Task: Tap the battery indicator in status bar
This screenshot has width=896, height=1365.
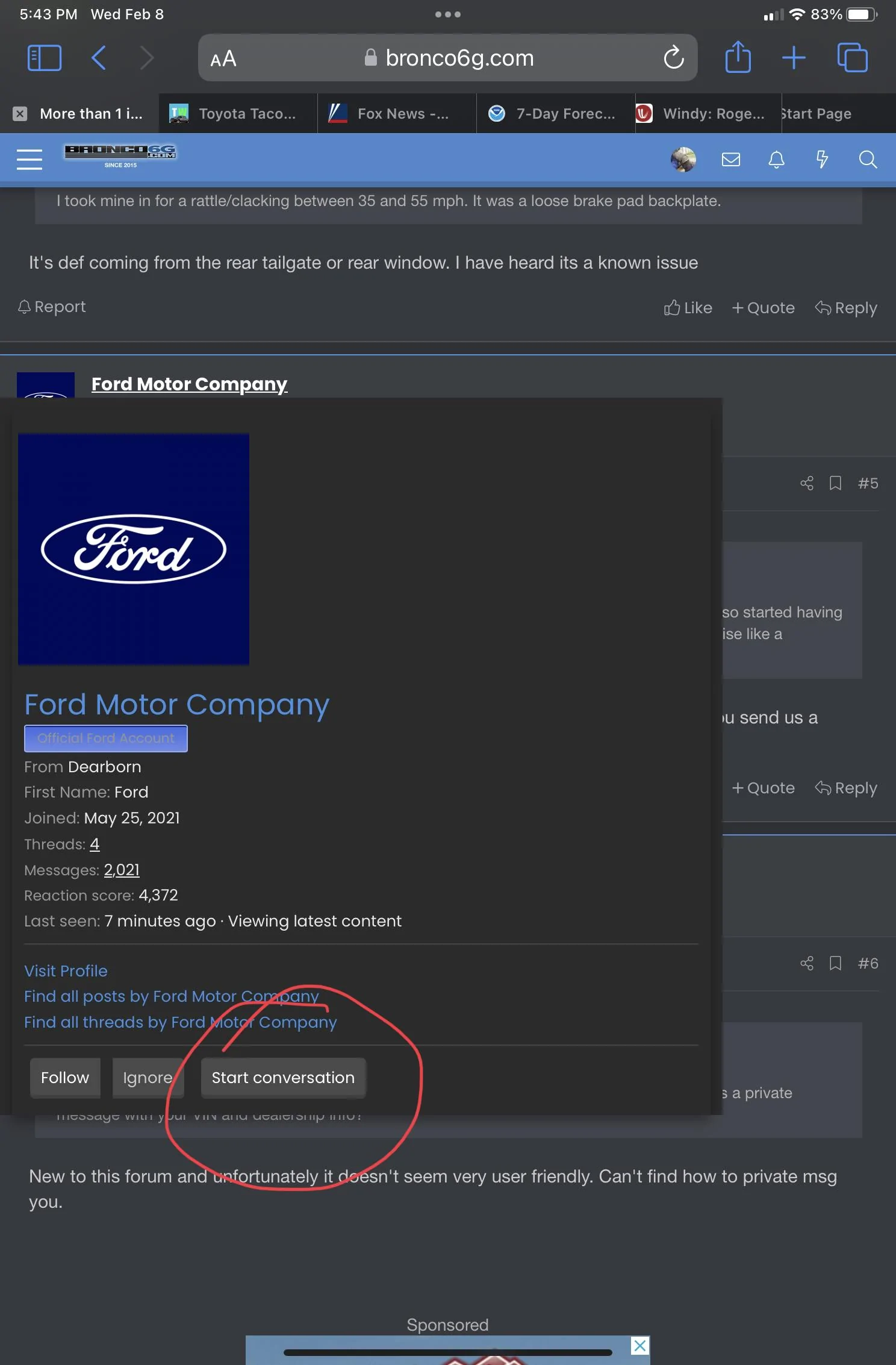Action: [862, 14]
